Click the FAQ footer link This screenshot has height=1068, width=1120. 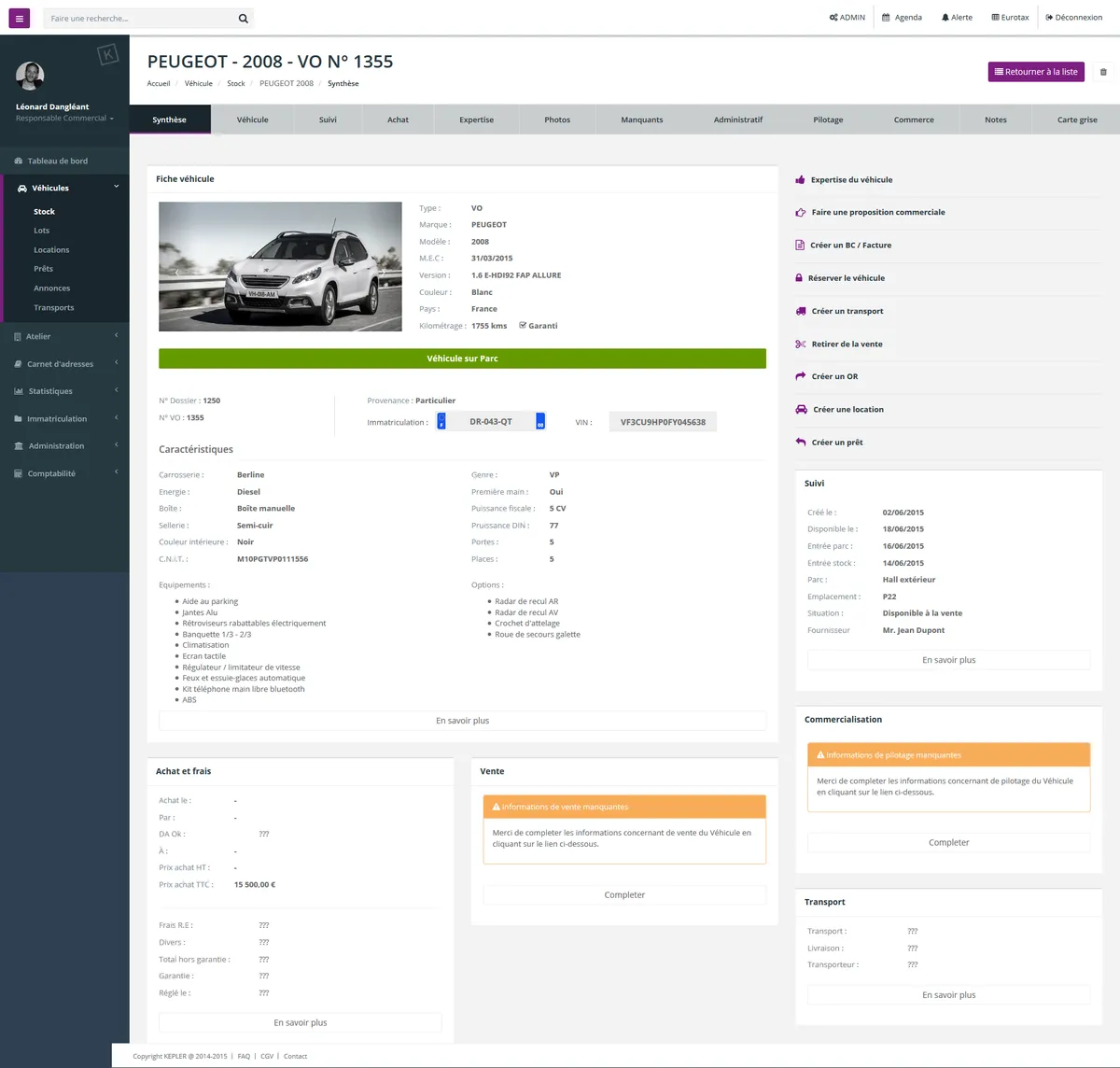pos(245,1057)
